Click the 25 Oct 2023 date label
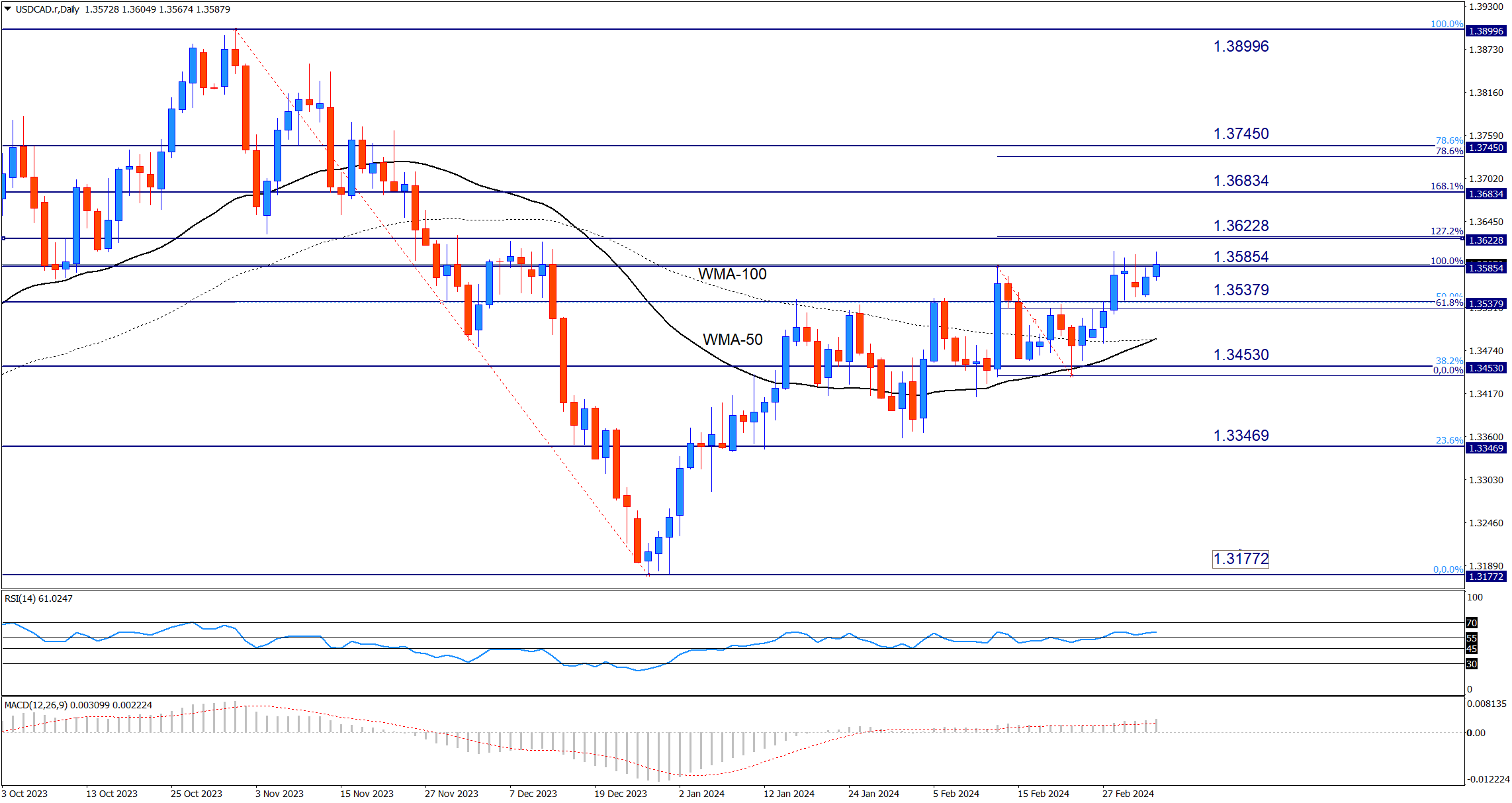Viewport: 1512px width, 803px height. [x=197, y=794]
